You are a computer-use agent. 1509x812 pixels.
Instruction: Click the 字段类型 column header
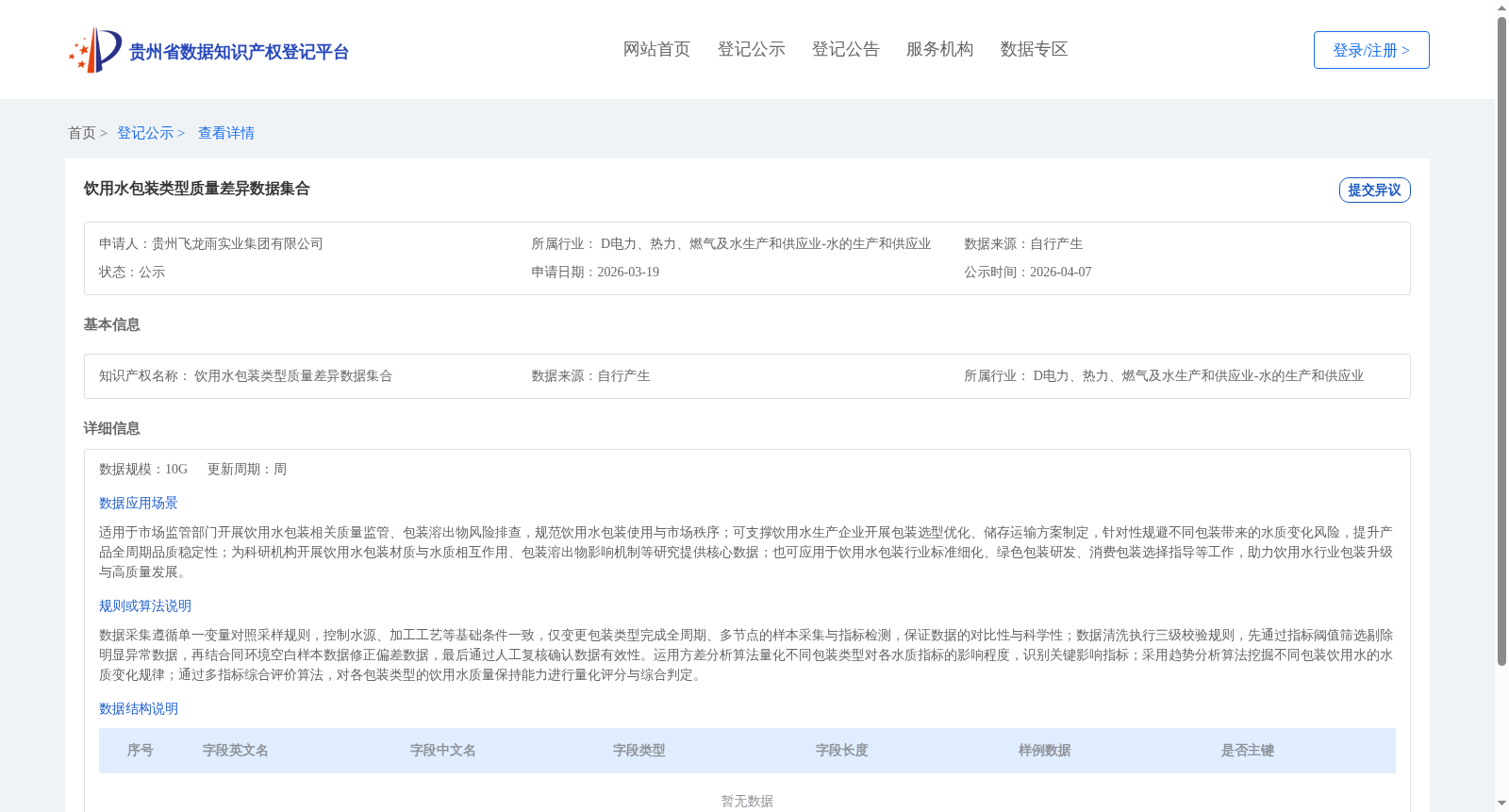click(x=639, y=750)
